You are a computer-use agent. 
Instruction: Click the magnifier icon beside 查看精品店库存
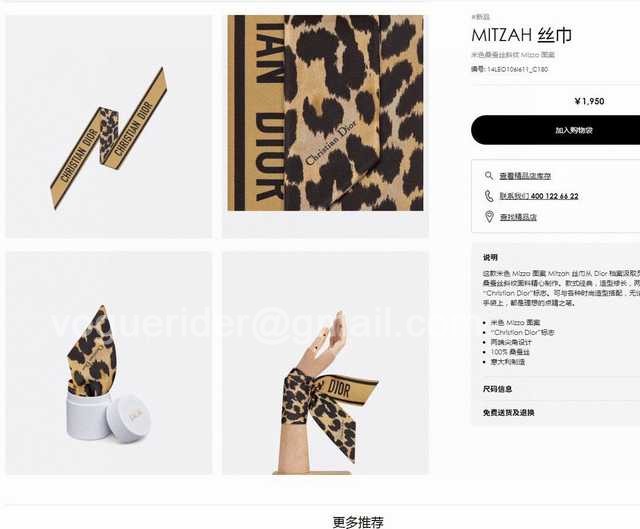(489, 176)
